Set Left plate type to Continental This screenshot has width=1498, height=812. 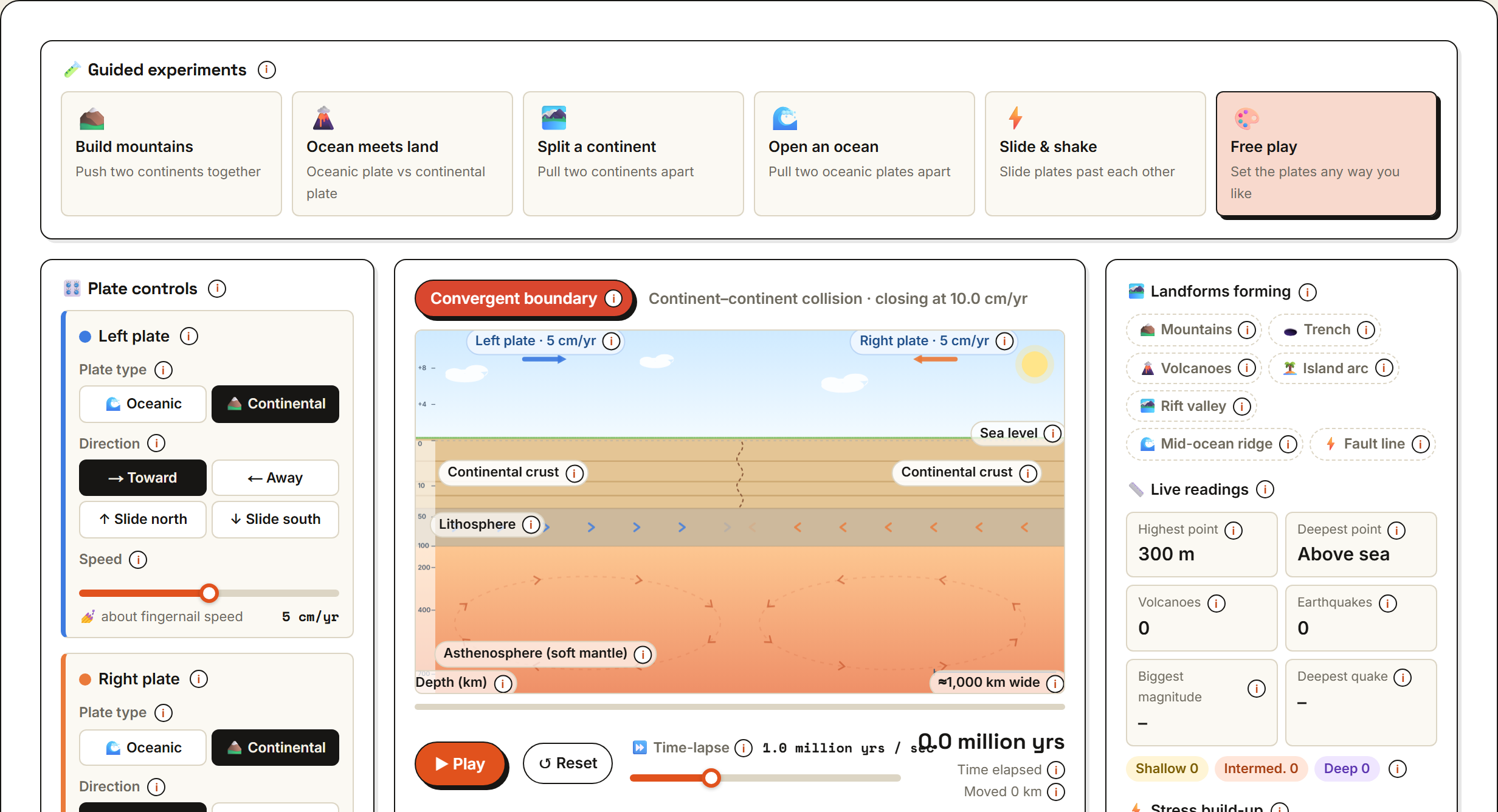point(275,404)
